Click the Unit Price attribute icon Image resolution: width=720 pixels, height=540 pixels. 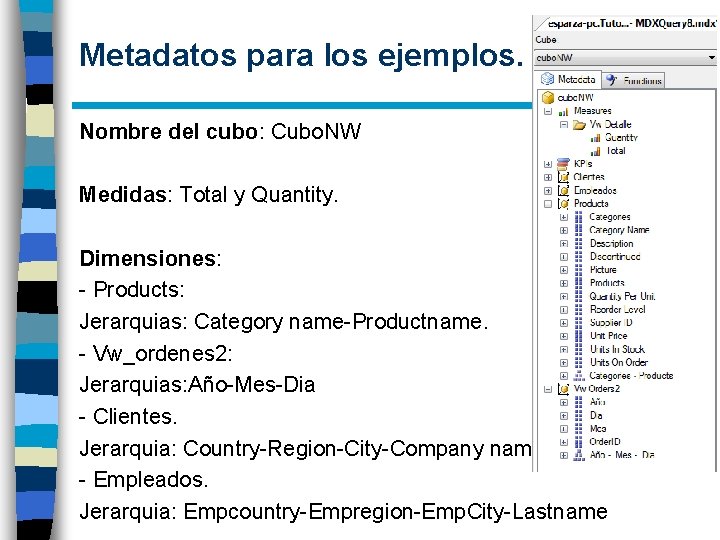(x=579, y=336)
